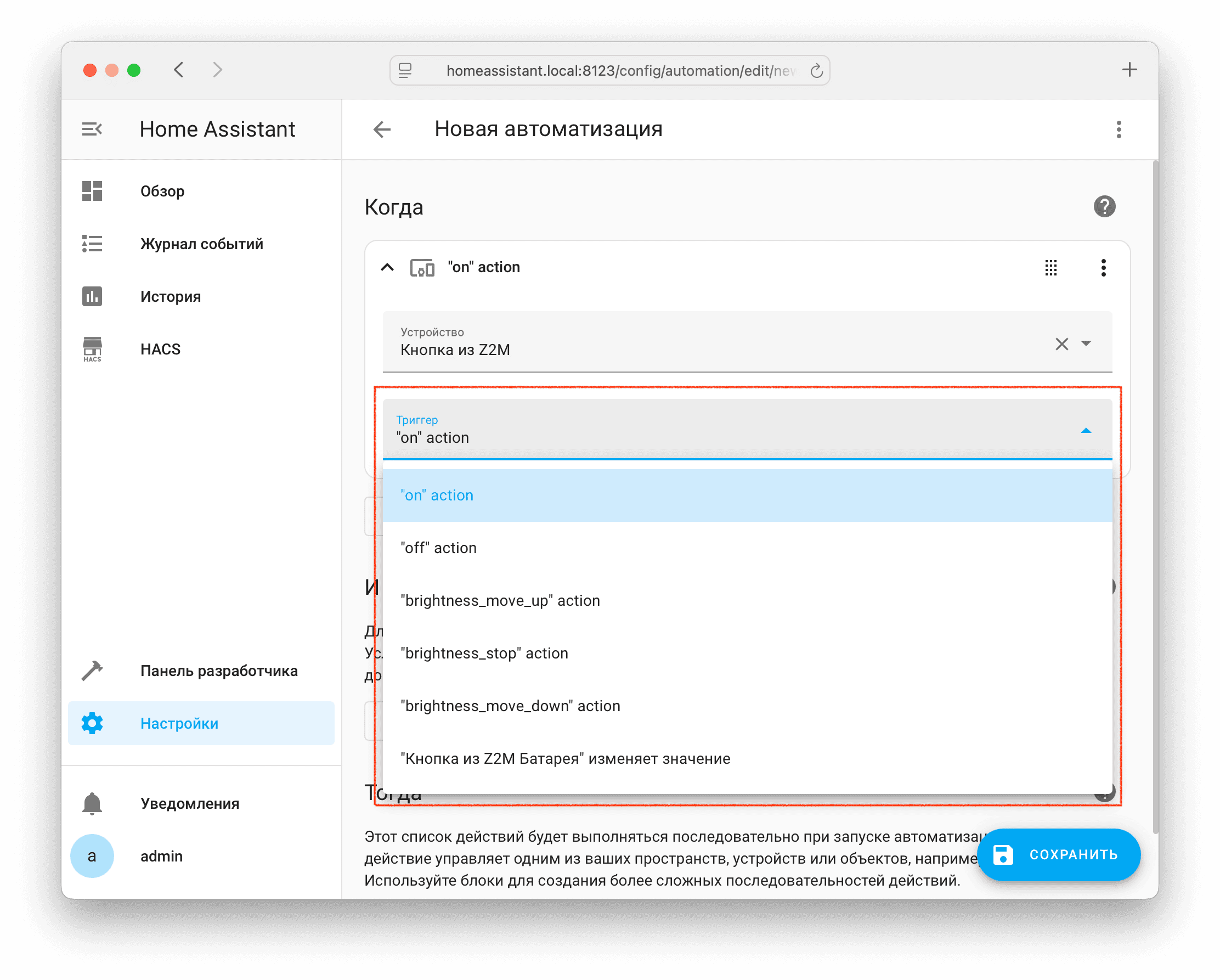Collapse the "on" action trigger card
The image size is (1220, 980).
click(x=387, y=267)
